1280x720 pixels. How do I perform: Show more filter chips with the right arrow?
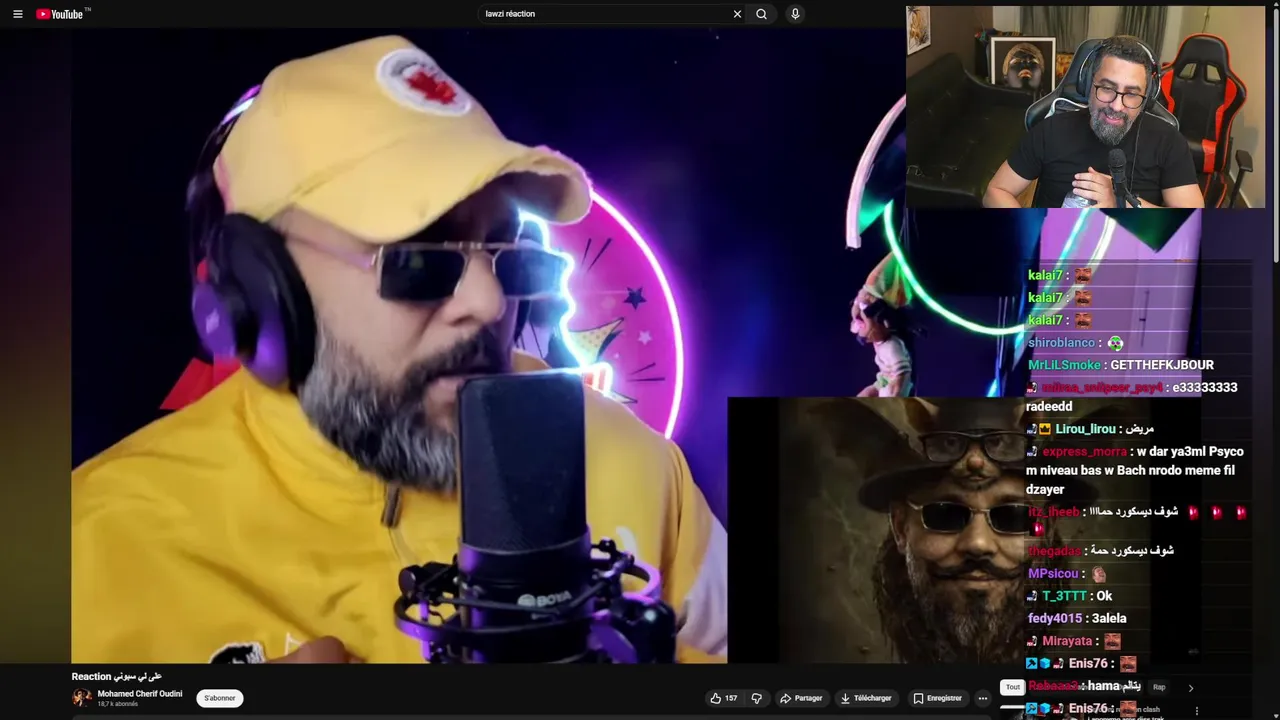point(1190,688)
